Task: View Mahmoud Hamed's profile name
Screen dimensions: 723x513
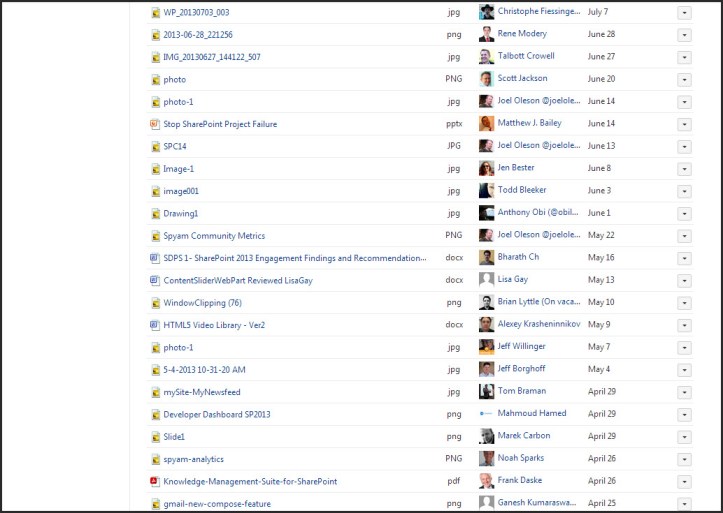Action: 532,413
